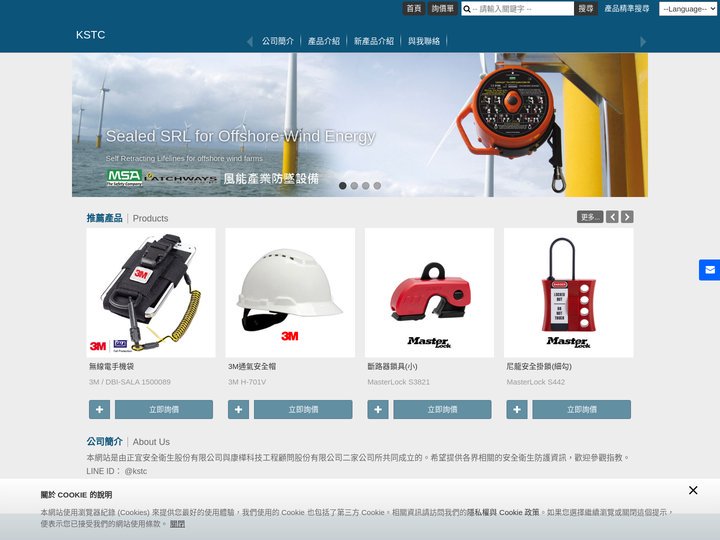This screenshot has height=540, width=720.
Task: Click the 更多... more products button
Action: pos(590,217)
